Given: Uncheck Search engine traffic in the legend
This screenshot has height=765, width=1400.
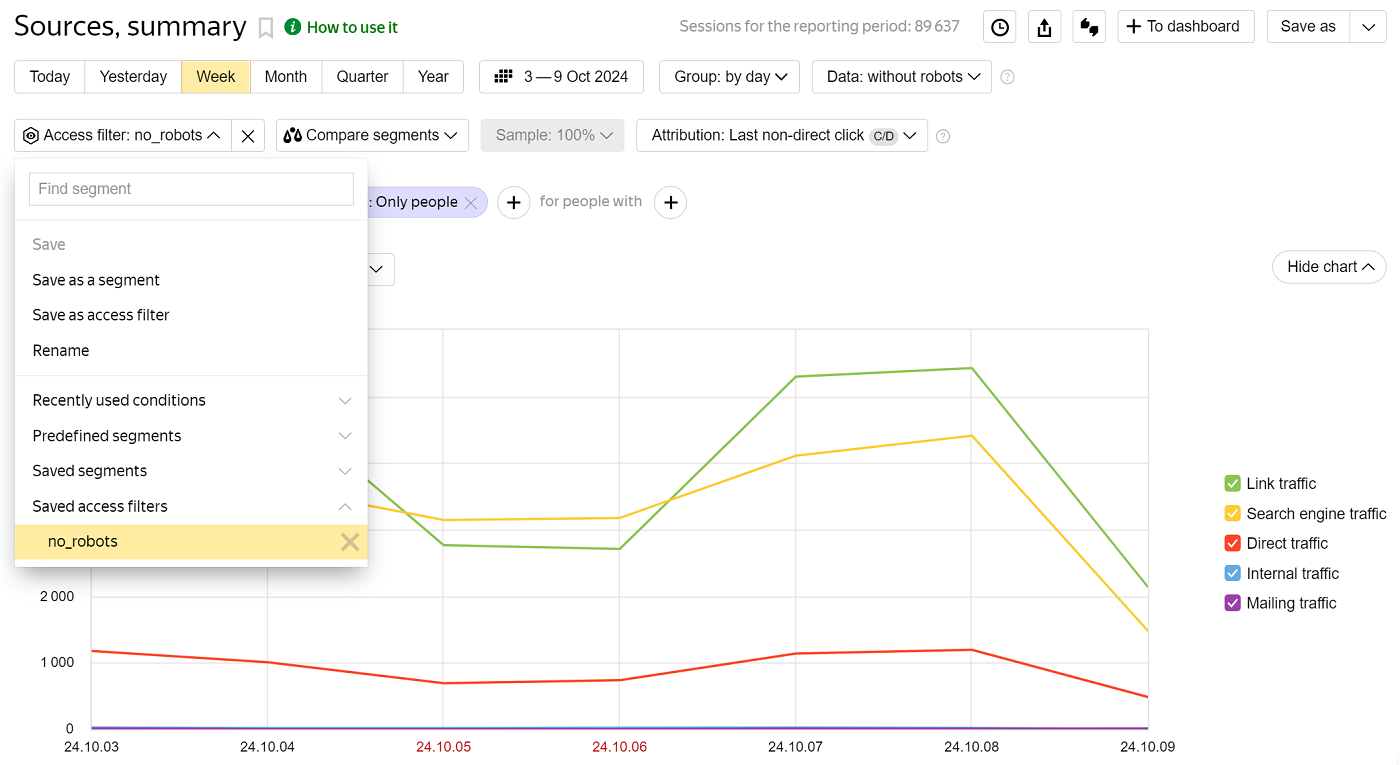Looking at the screenshot, I should coord(1232,514).
